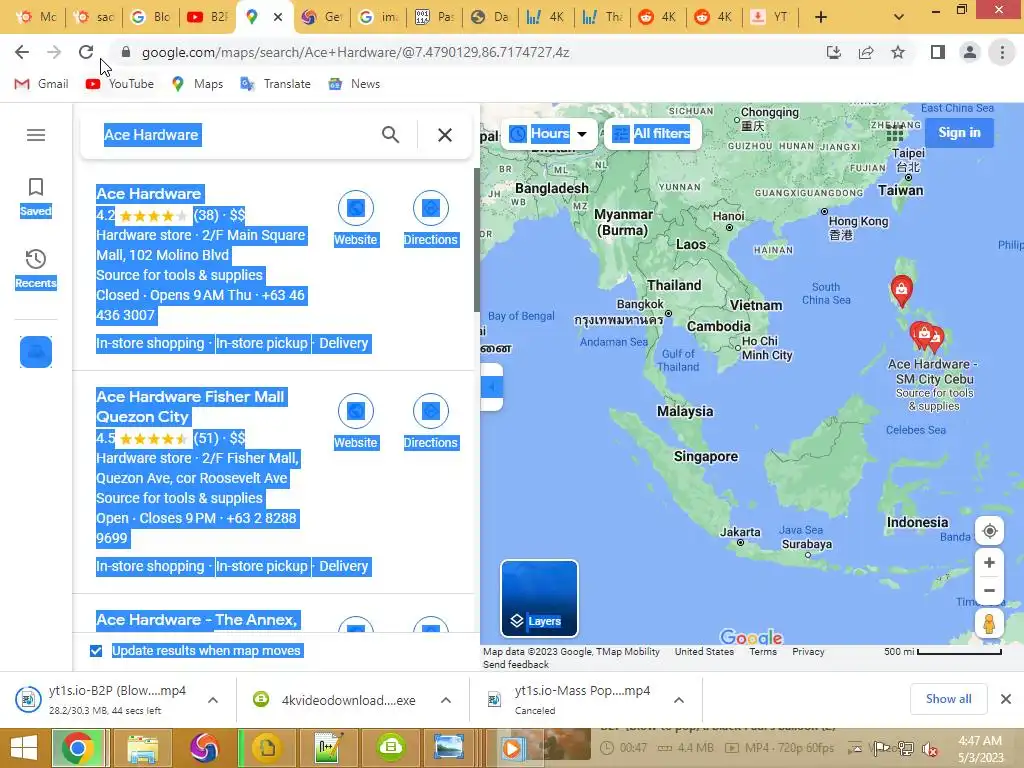Switch to the YT tab

[x=771, y=17]
